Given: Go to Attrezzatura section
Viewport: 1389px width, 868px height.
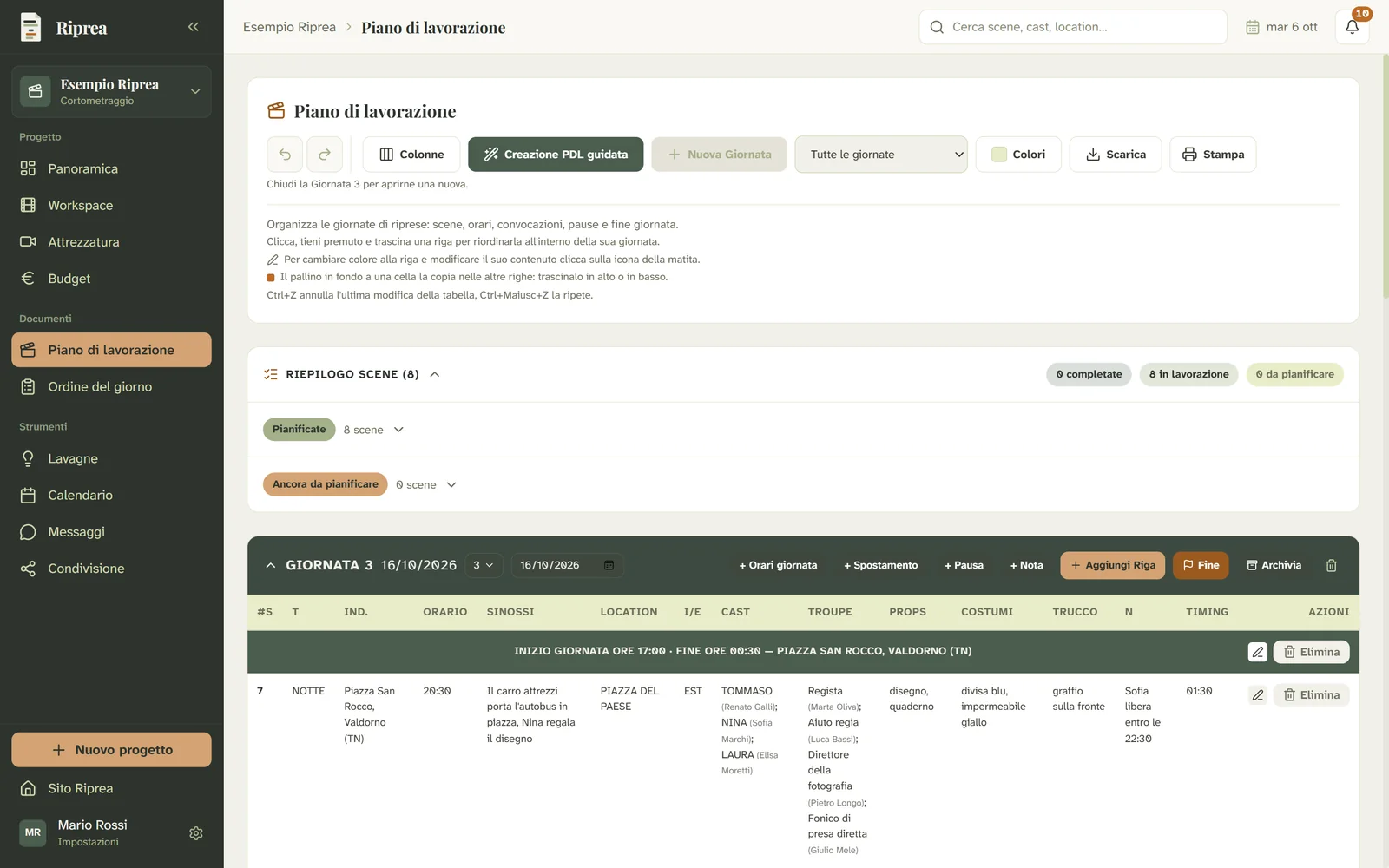Looking at the screenshot, I should 111,241.
